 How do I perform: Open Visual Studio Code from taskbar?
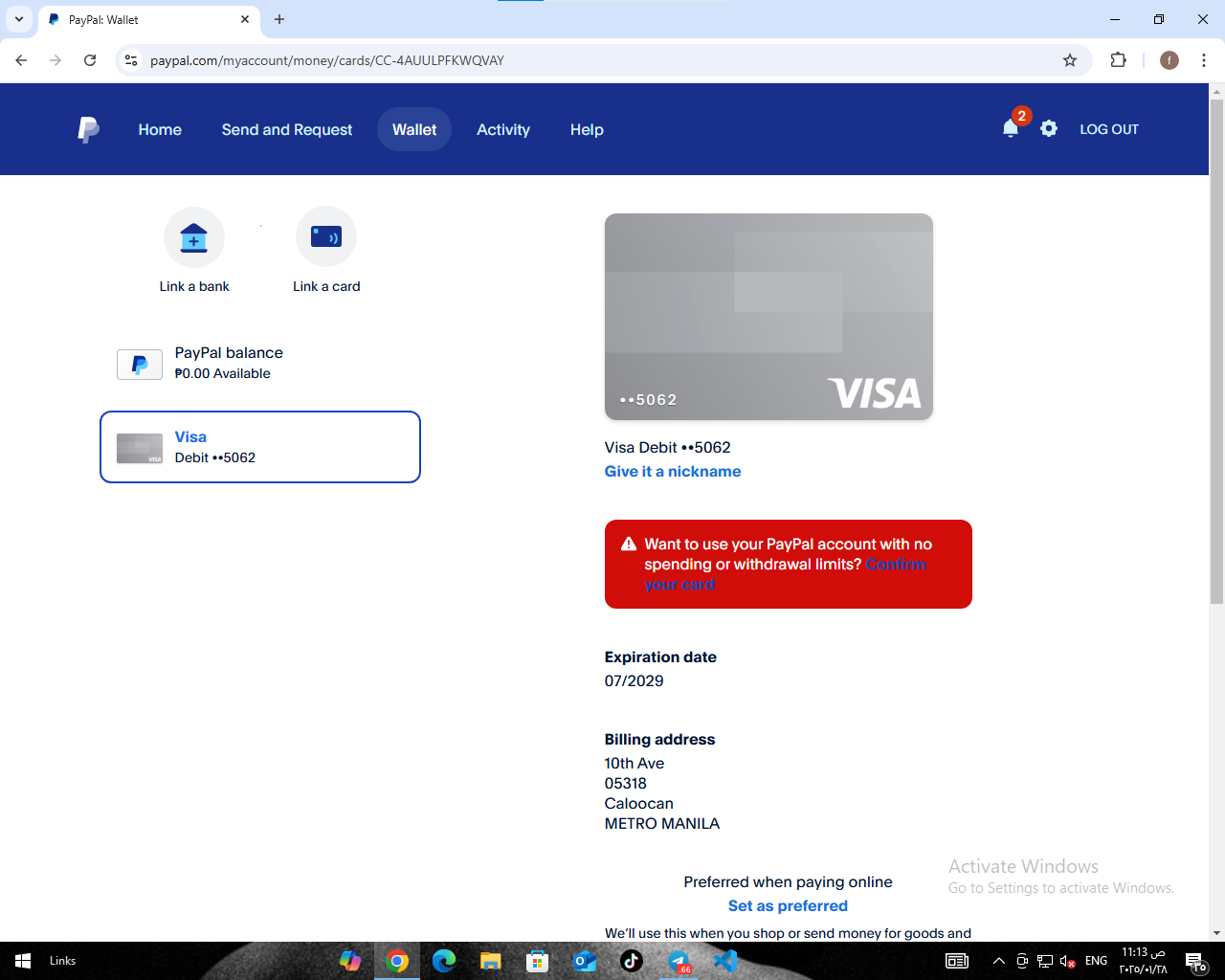(x=724, y=961)
